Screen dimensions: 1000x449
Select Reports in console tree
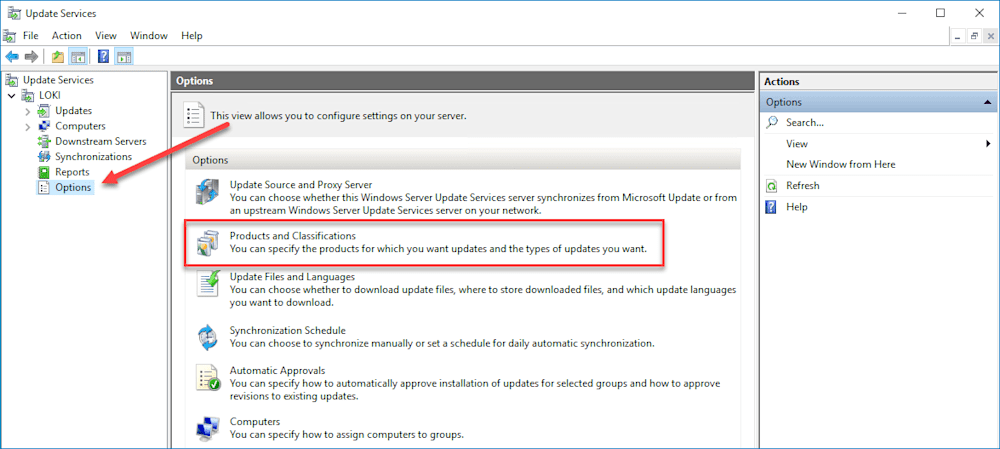click(x=72, y=172)
